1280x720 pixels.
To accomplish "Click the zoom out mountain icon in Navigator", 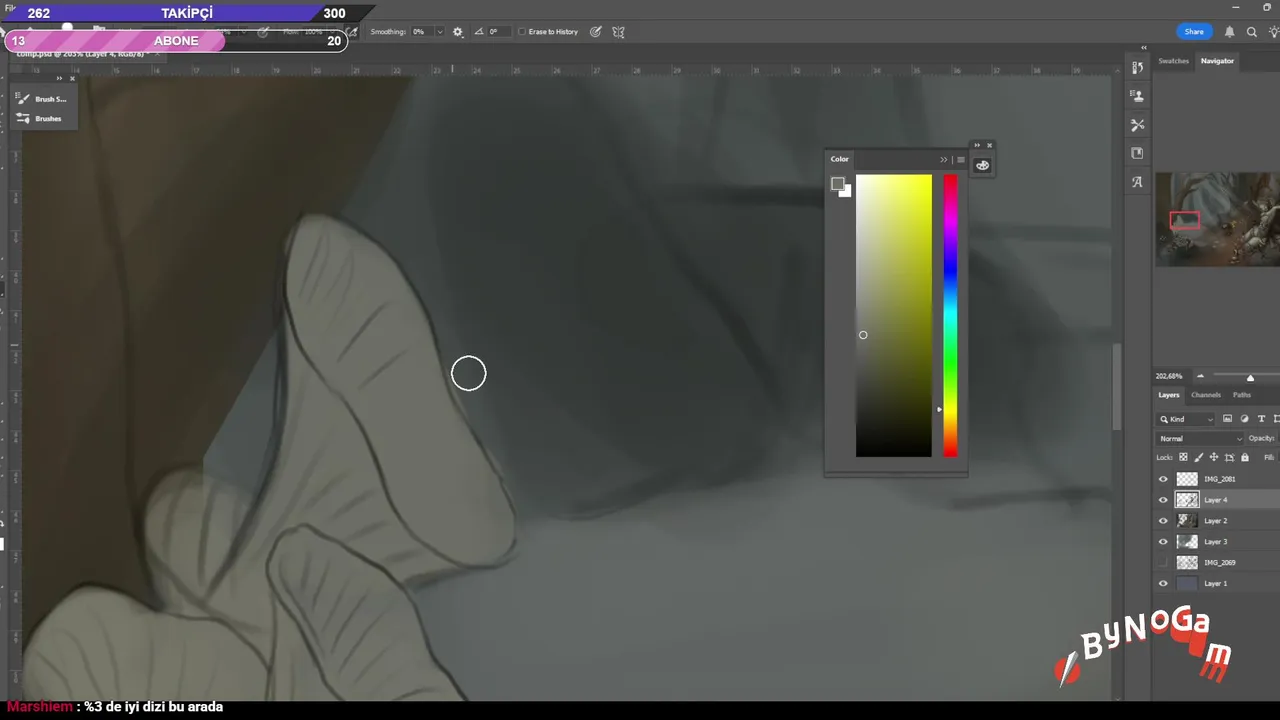I will [x=1201, y=376].
